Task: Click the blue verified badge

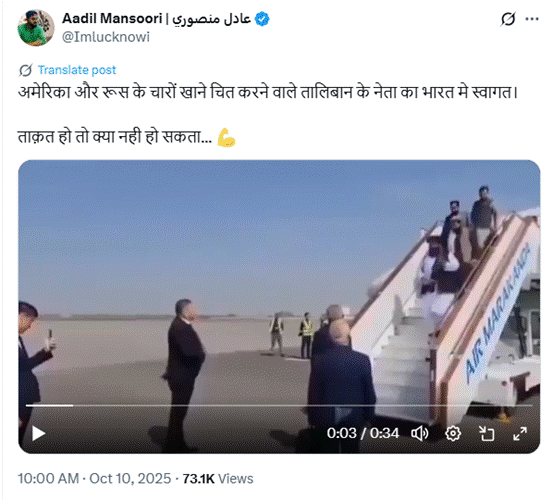Action: (x=262, y=19)
